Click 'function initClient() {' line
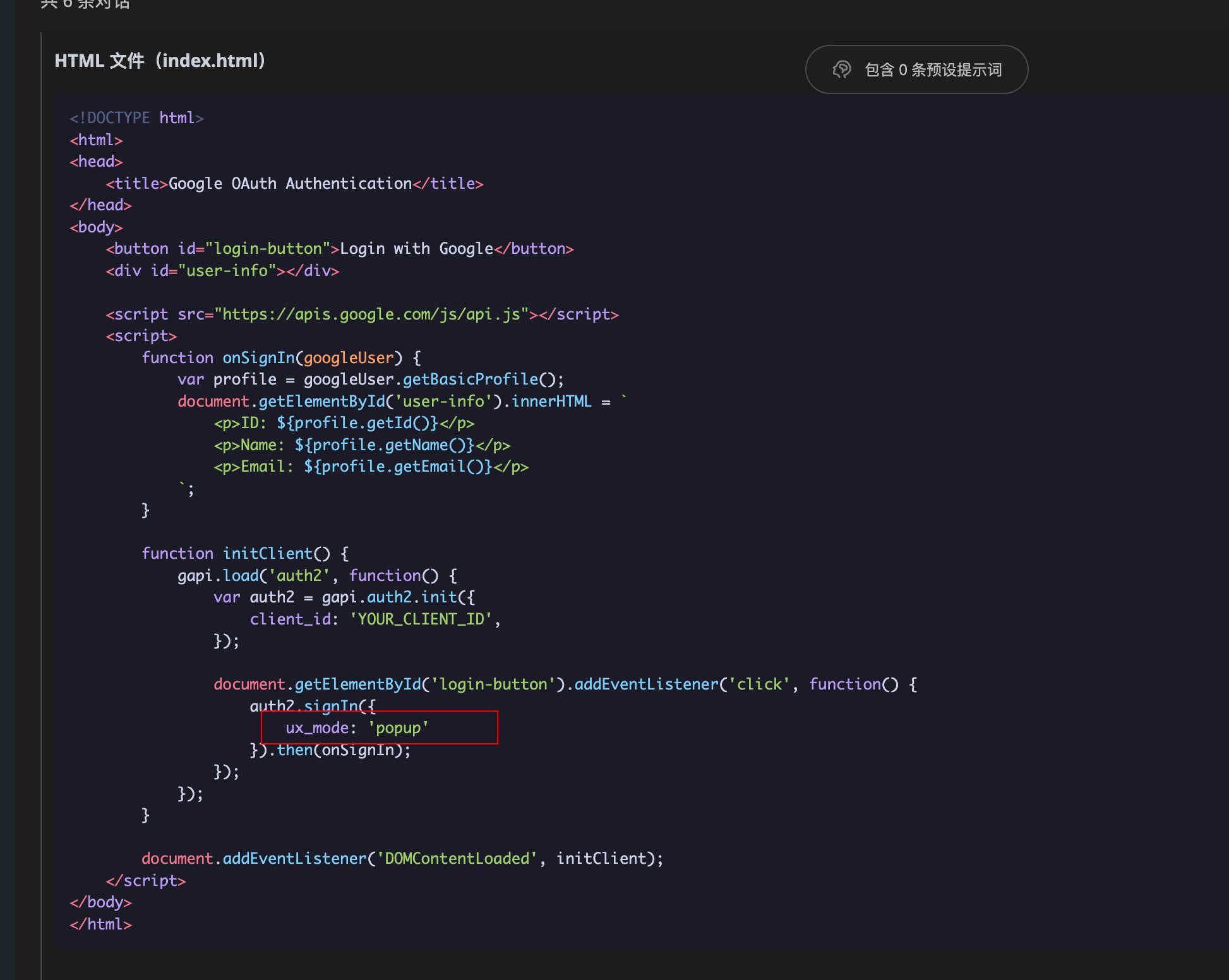1229x980 pixels. [x=245, y=554]
